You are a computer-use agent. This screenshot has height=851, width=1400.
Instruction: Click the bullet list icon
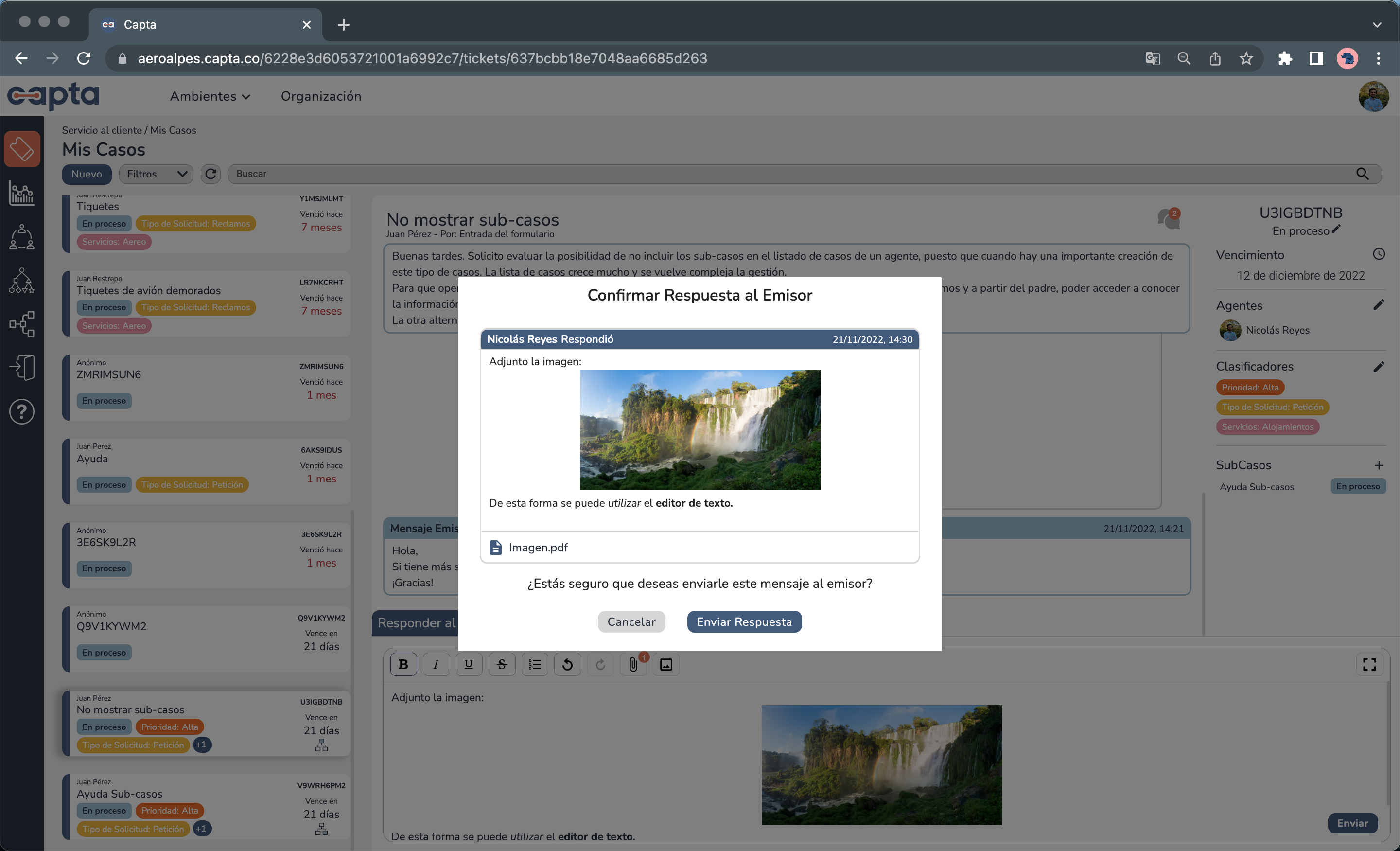[534, 664]
